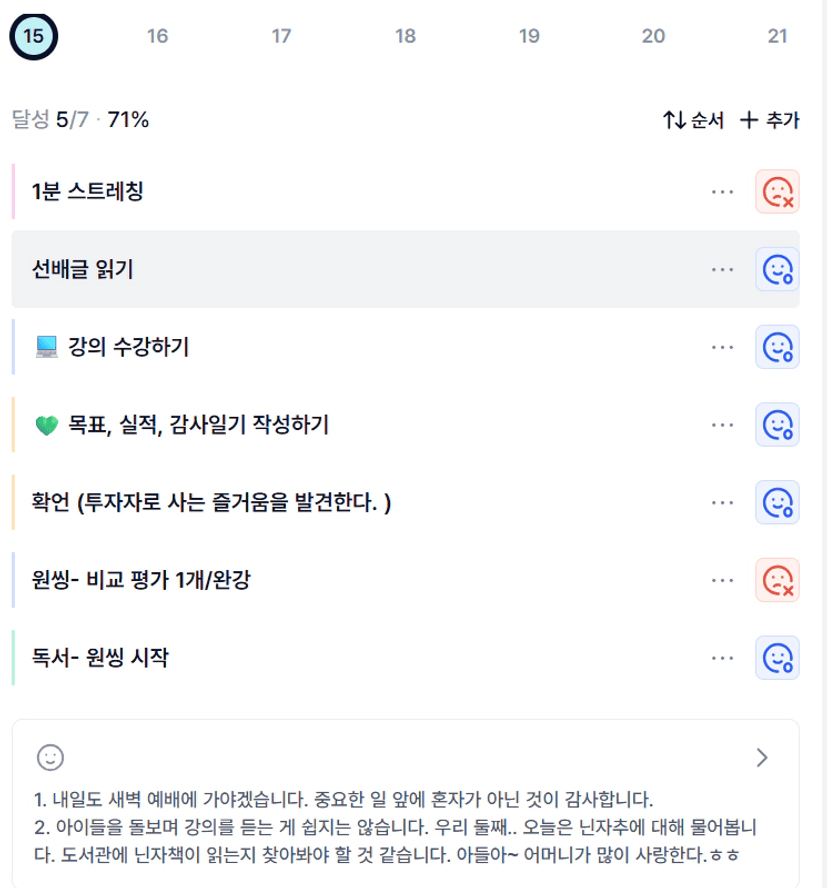Open more options for 1분 스트레칭
This screenshot has height=888, width=827.
coord(722,191)
